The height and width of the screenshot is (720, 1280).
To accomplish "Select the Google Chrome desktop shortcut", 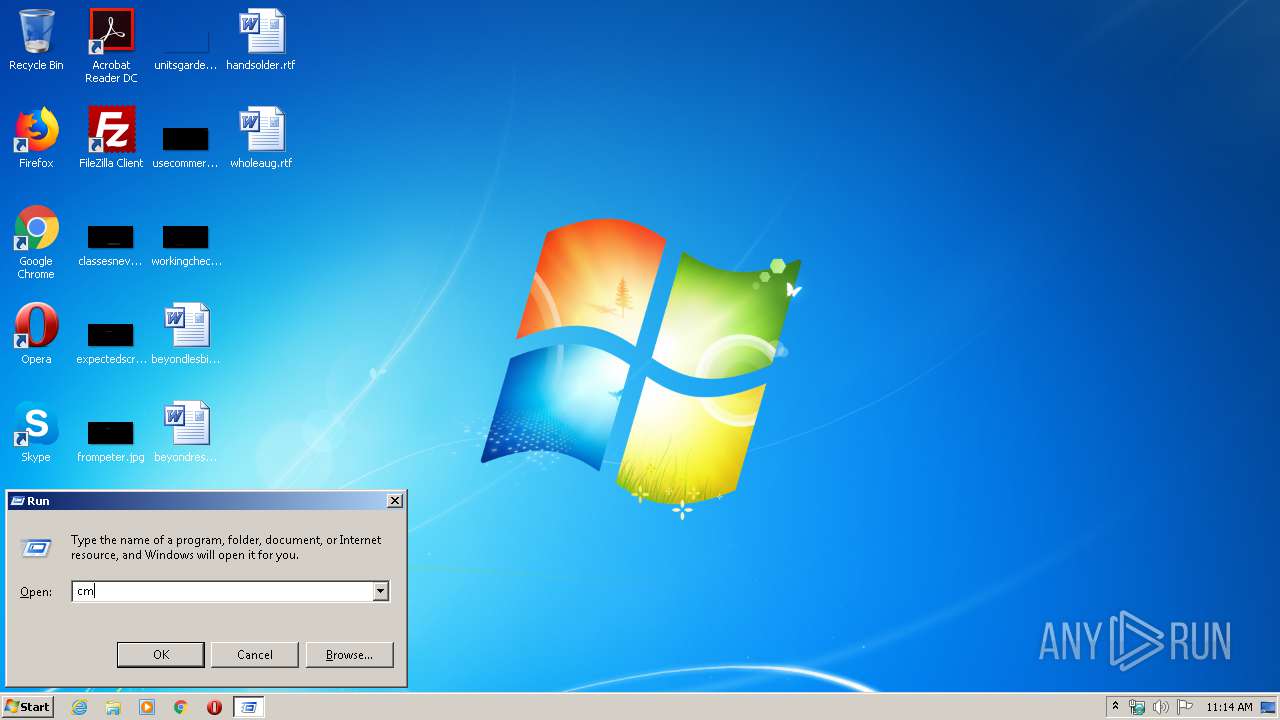I will [x=36, y=243].
